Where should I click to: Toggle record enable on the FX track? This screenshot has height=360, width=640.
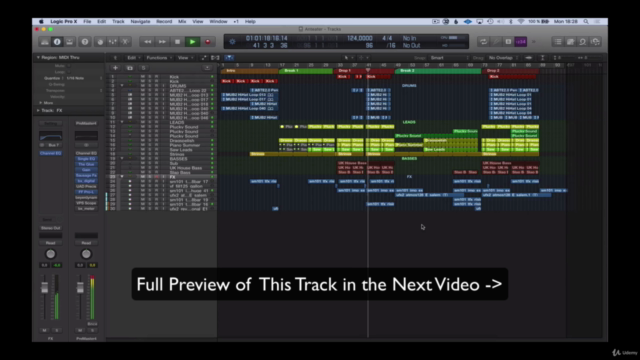[x=156, y=177]
